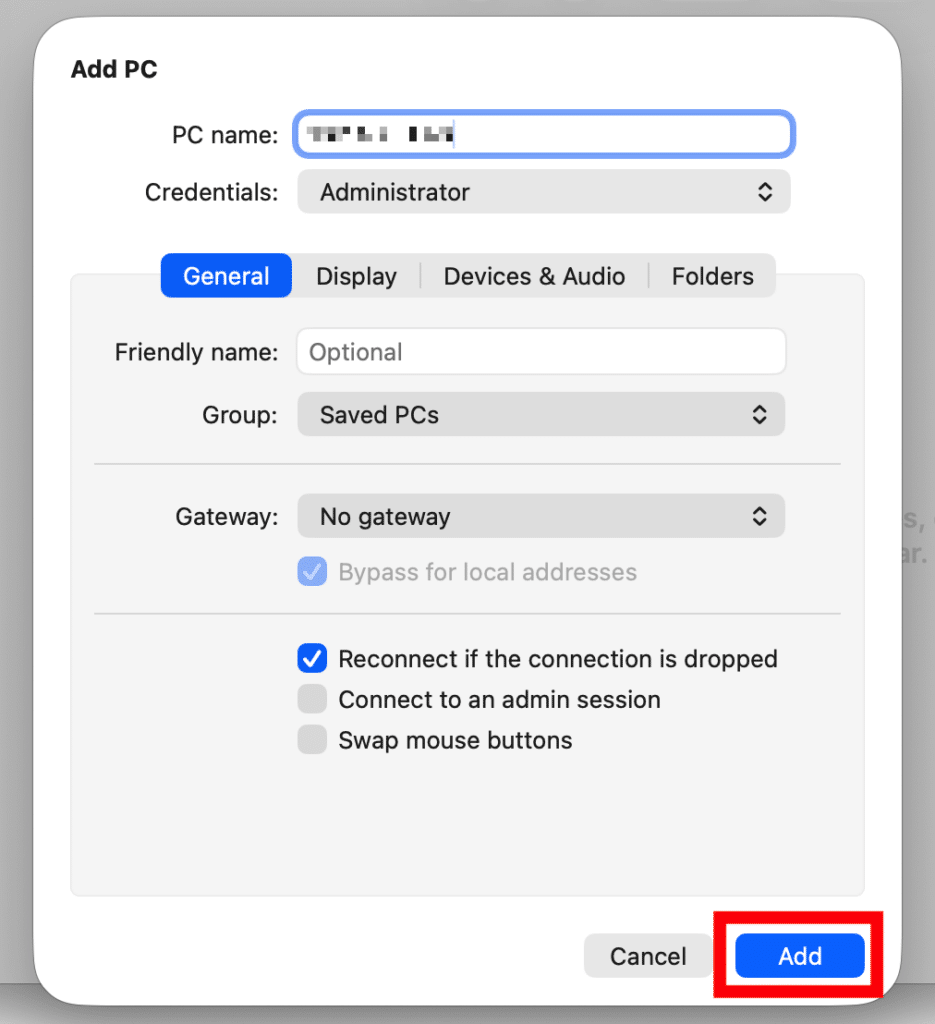The width and height of the screenshot is (935, 1024).
Task: Click the Add button
Action: click(800, 956)
